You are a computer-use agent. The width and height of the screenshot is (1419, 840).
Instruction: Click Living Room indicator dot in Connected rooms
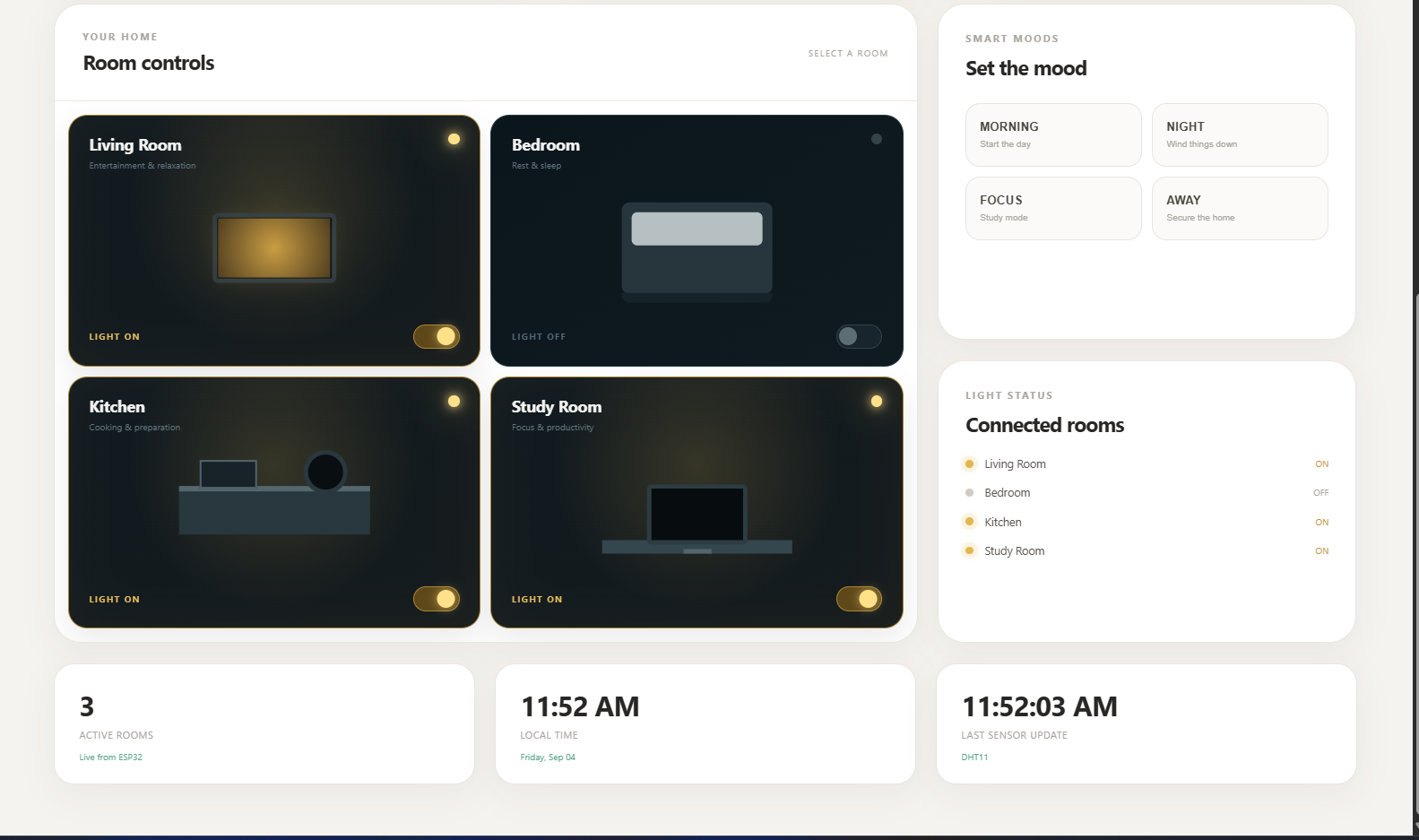(969, 463)
